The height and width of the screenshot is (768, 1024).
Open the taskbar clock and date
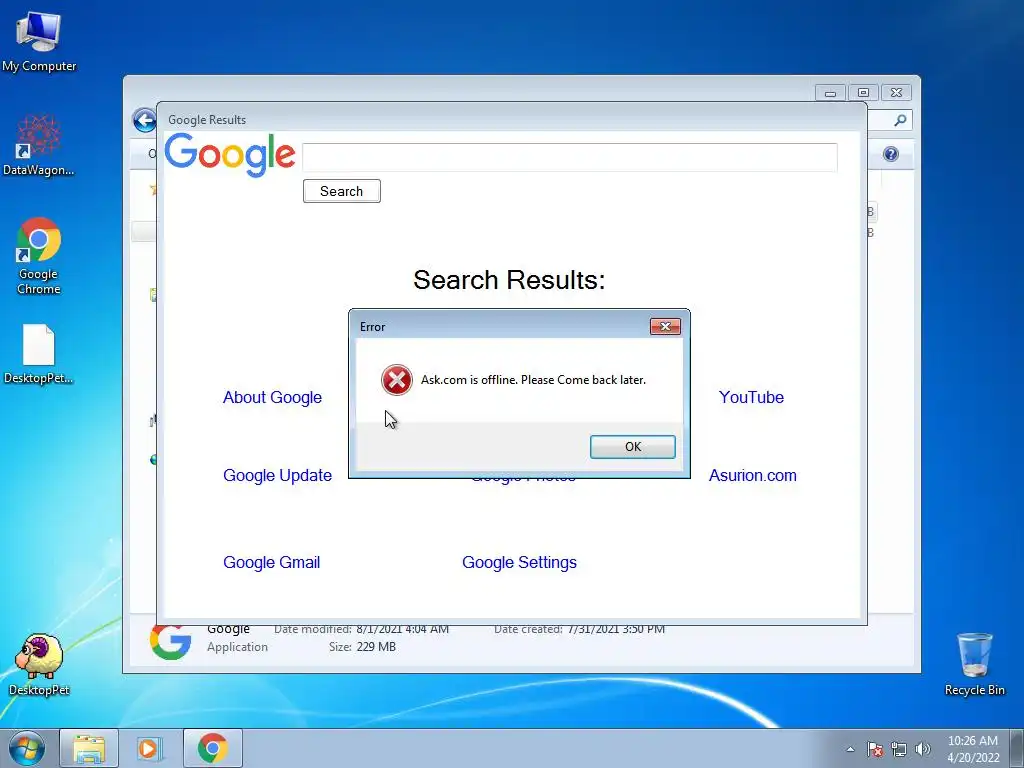972,749
